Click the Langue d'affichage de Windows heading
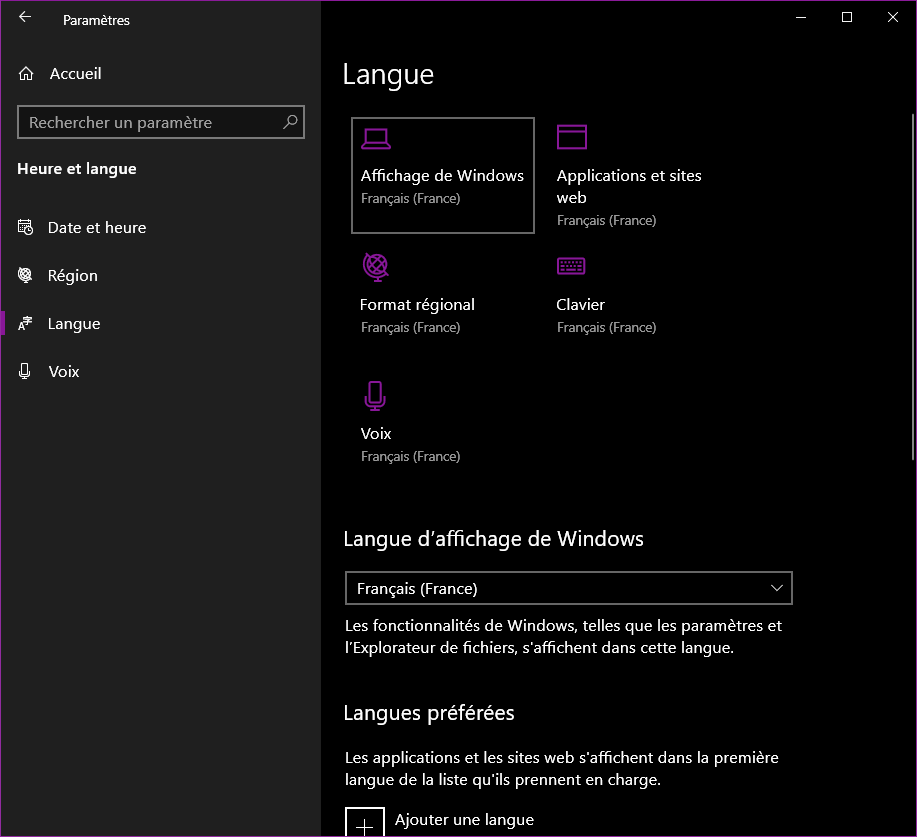Image resolution: width=917 pixels, height=837 pixels. (493, 539)
